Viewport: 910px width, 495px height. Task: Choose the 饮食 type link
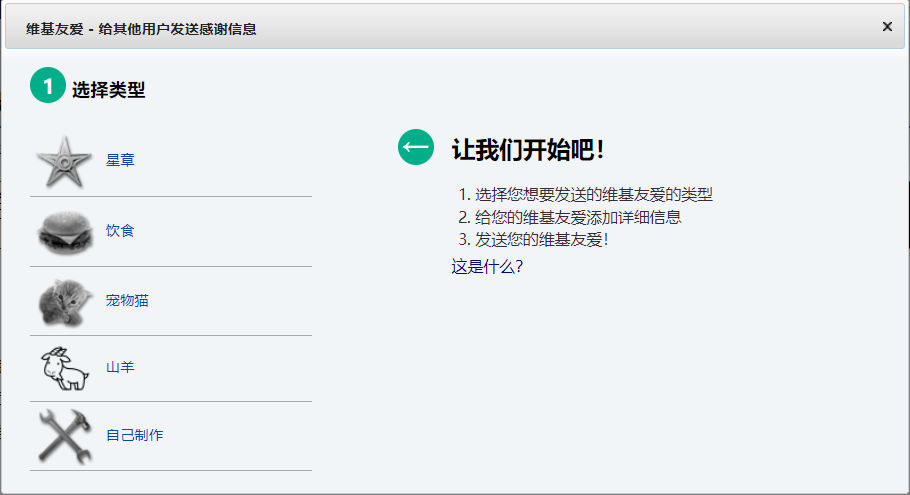point(120,230)
